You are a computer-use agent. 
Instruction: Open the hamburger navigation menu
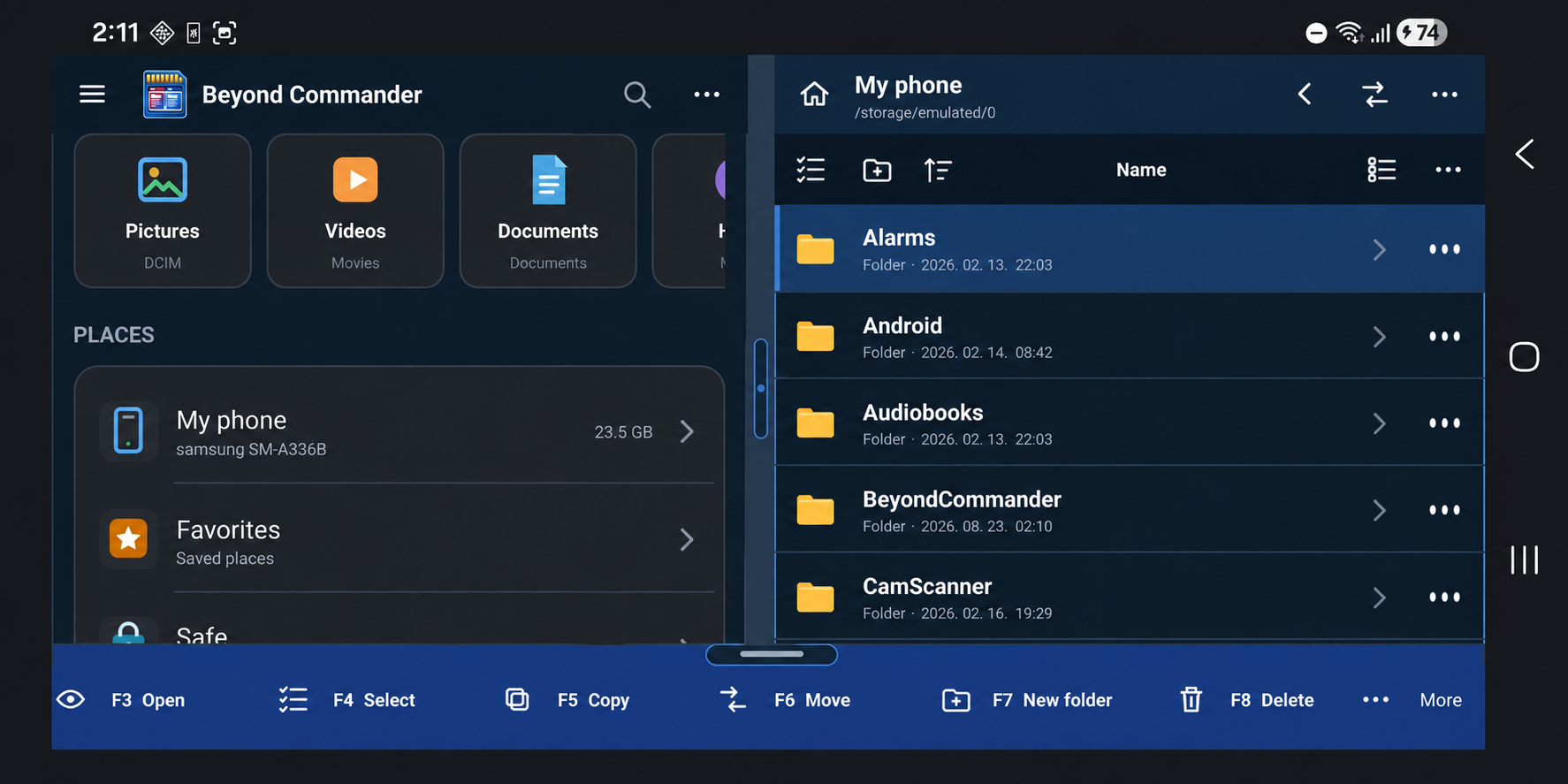click(92, 94)
